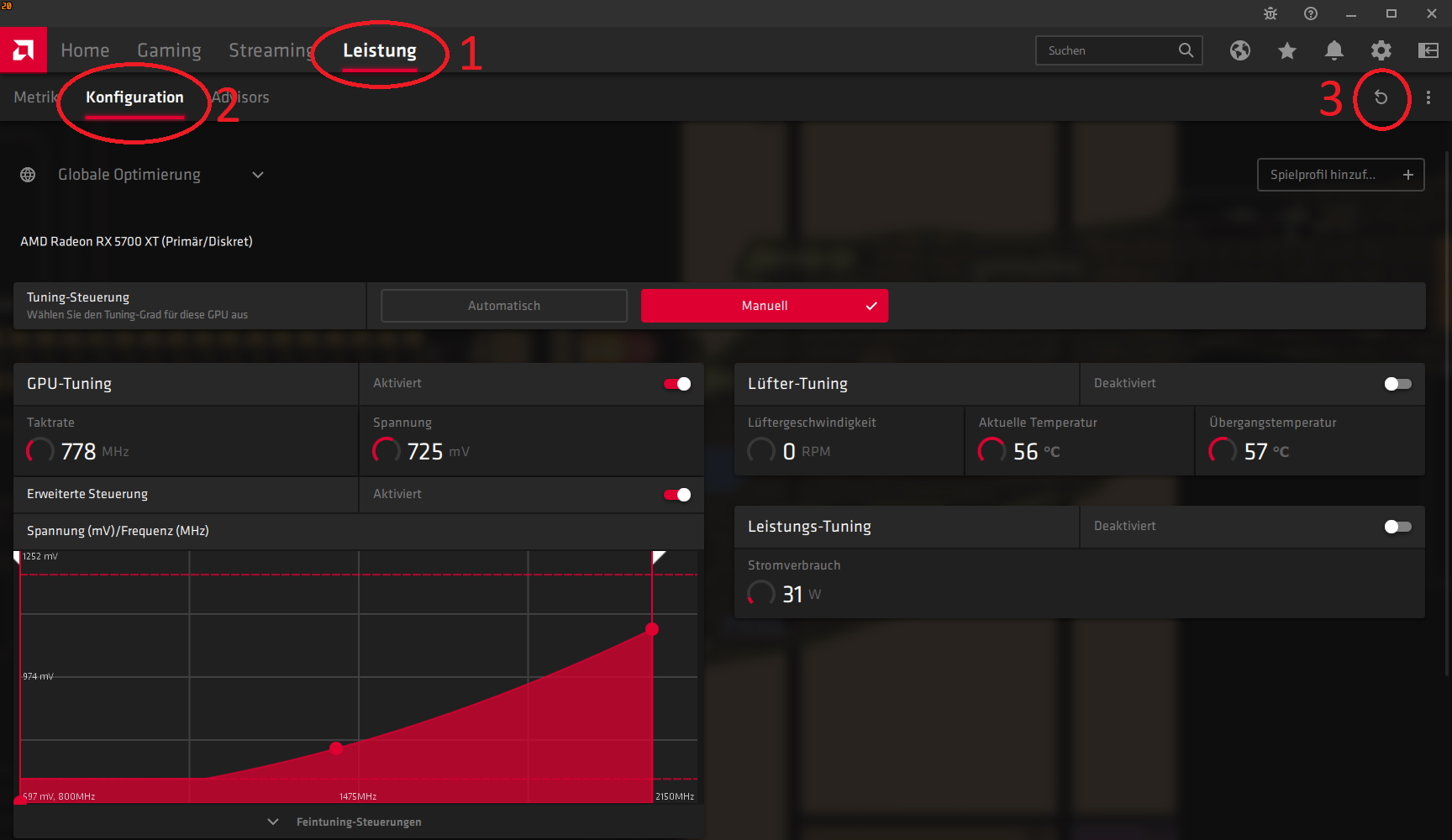Image resolution: width=1452 pixels, height=840 pixels.
Task: Go to the Home tab
Action: 85,50
